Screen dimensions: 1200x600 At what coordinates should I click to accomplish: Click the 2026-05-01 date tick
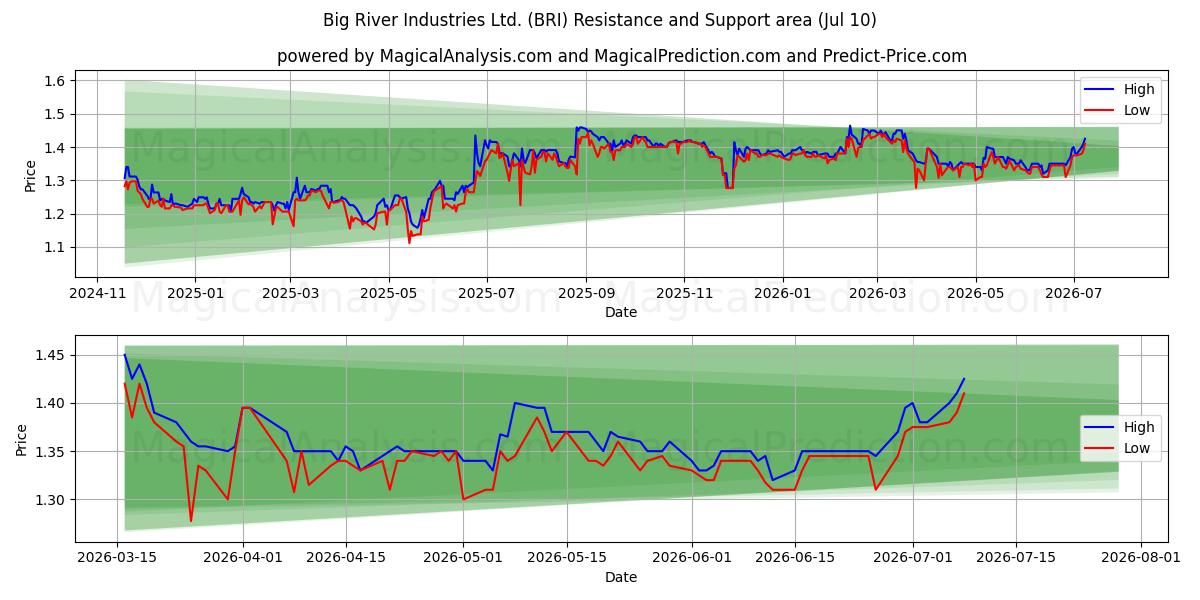pos(464,559)
